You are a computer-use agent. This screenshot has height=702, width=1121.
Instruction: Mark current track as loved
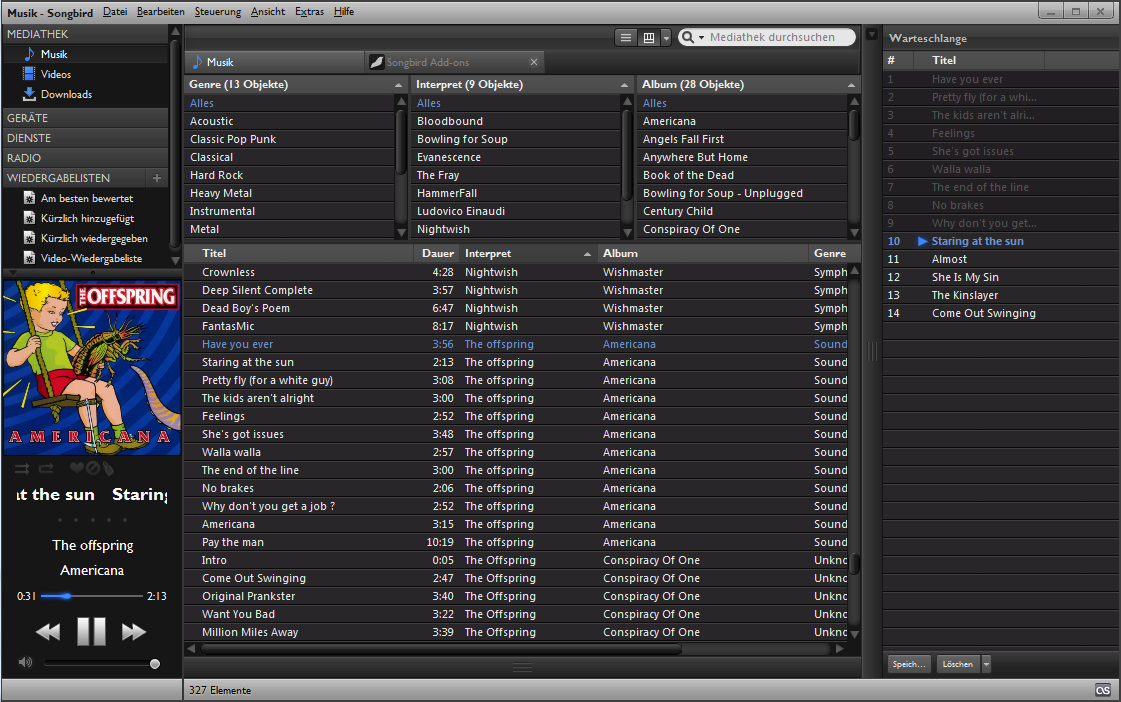coord(77,467)
